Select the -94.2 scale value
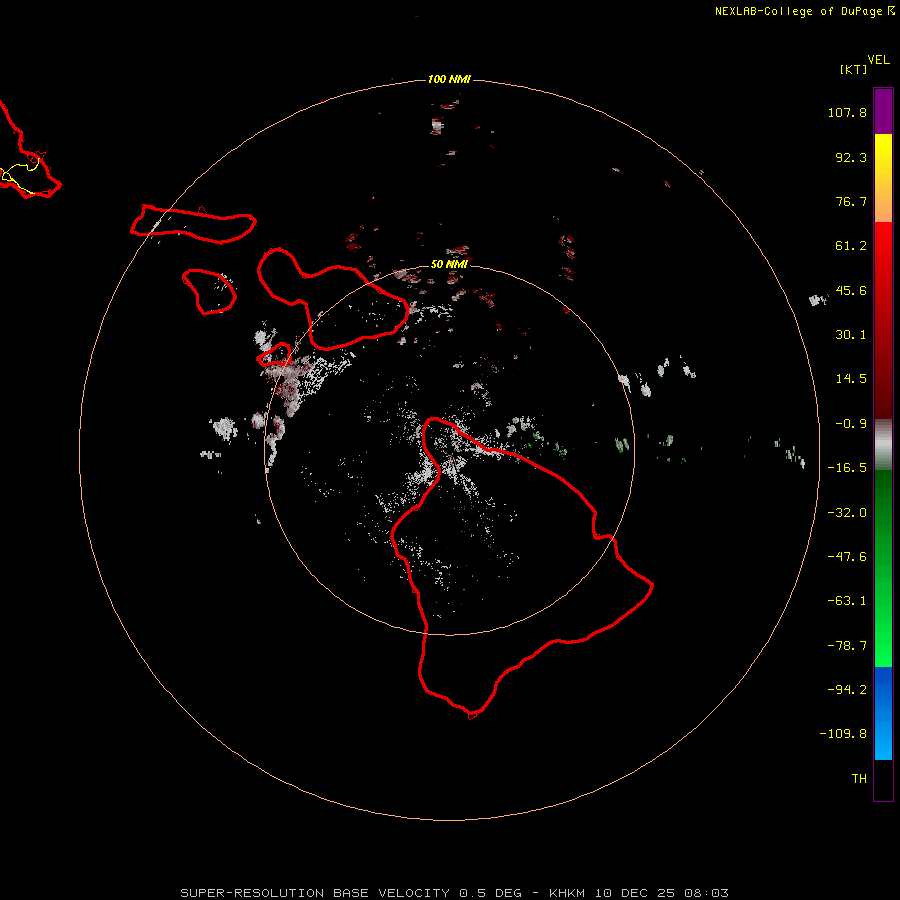The height and width of the screenshot is (900, 900). (847, 689)
